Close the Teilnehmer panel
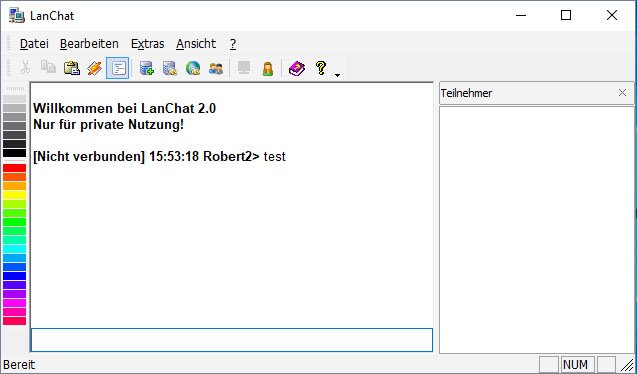 point(622,93)
